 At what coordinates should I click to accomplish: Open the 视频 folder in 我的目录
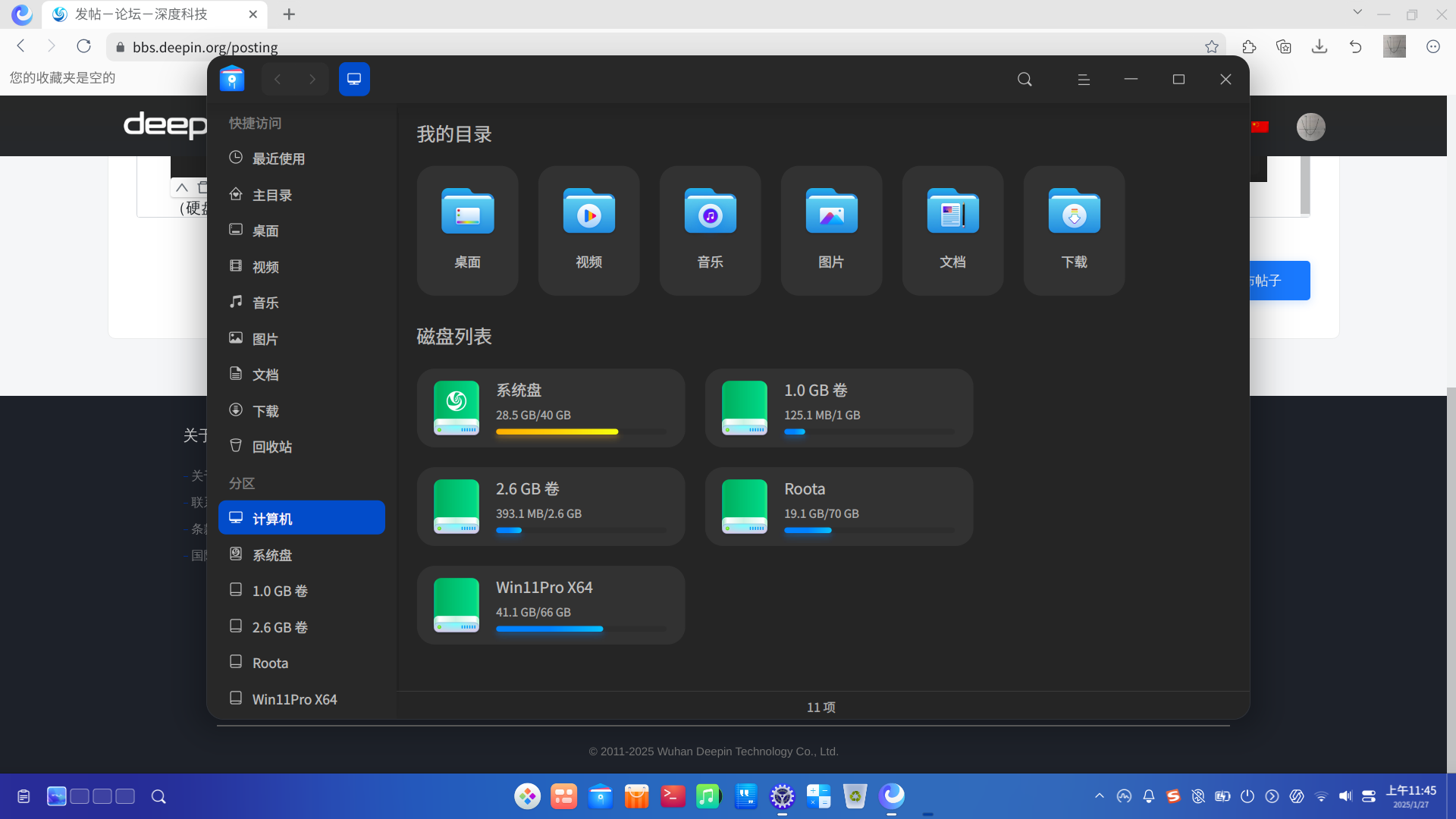588,230
